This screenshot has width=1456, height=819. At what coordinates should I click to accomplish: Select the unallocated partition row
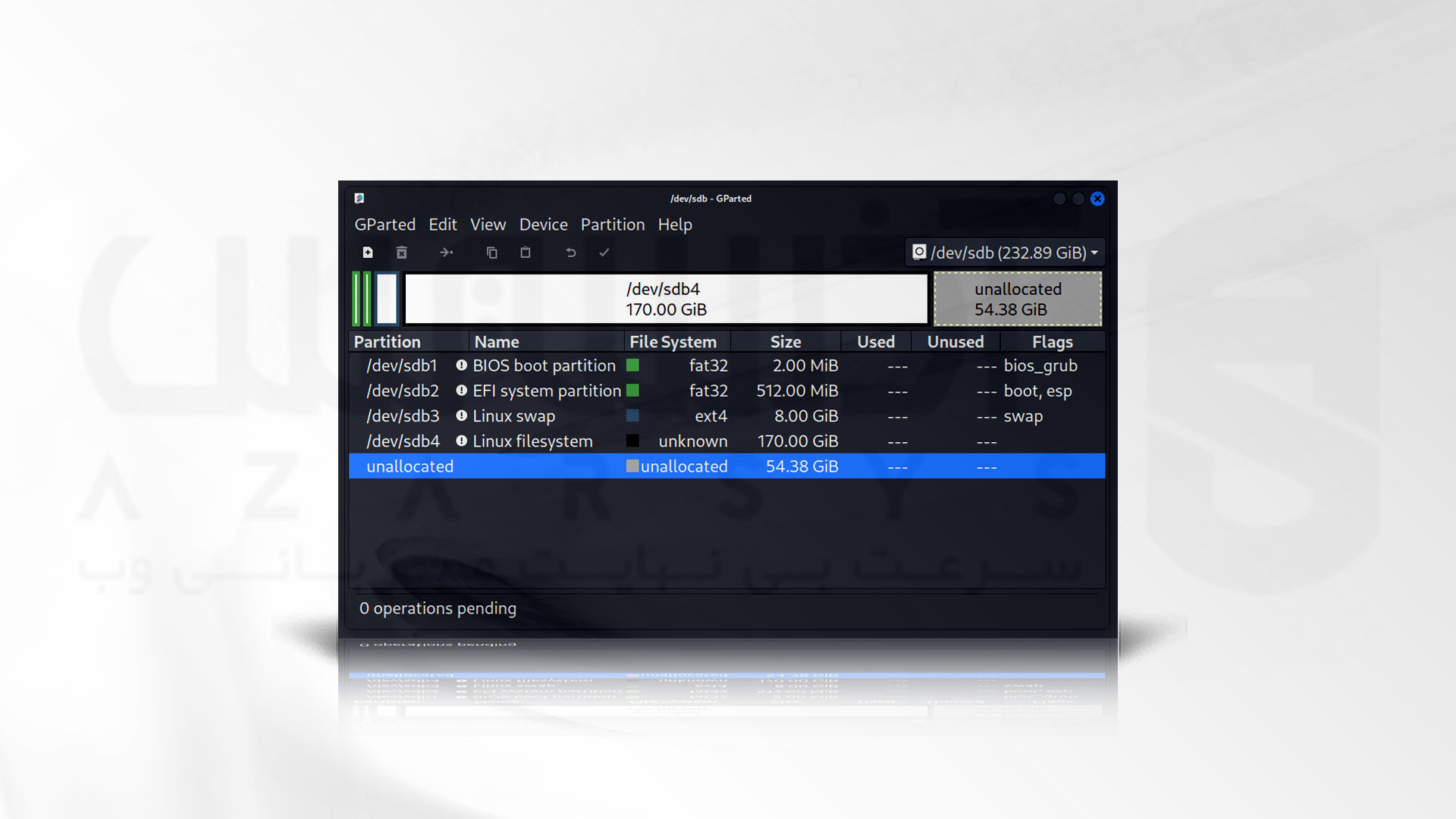(x=726, y=466)
